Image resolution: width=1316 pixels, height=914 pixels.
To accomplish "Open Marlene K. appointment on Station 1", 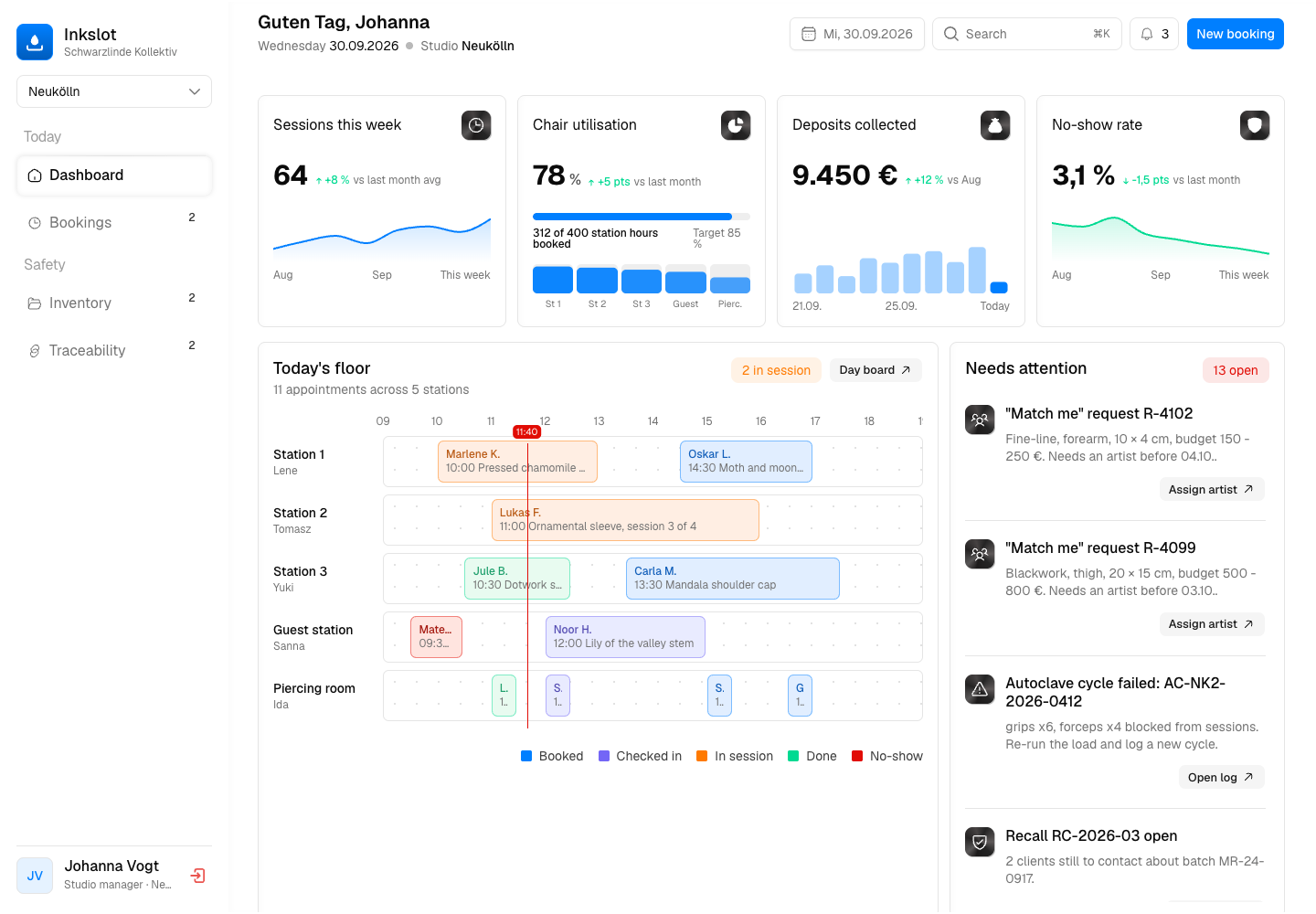I will (x=517, y=462).
